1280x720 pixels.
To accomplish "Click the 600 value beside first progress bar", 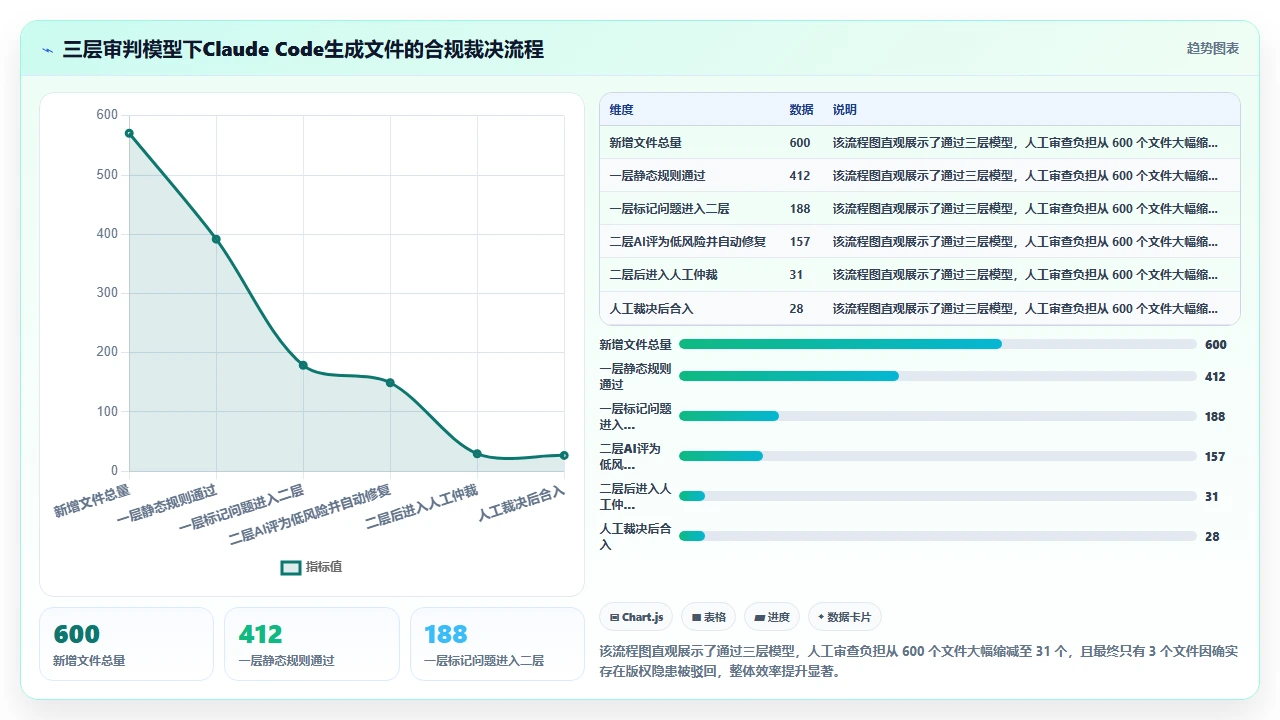I will tap(1216, 344).
